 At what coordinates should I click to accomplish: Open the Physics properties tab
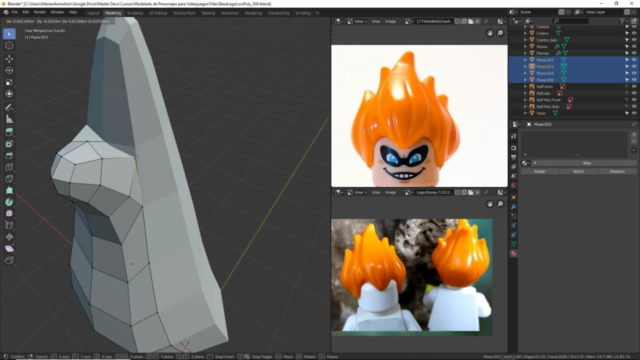[x=513, y=225]
